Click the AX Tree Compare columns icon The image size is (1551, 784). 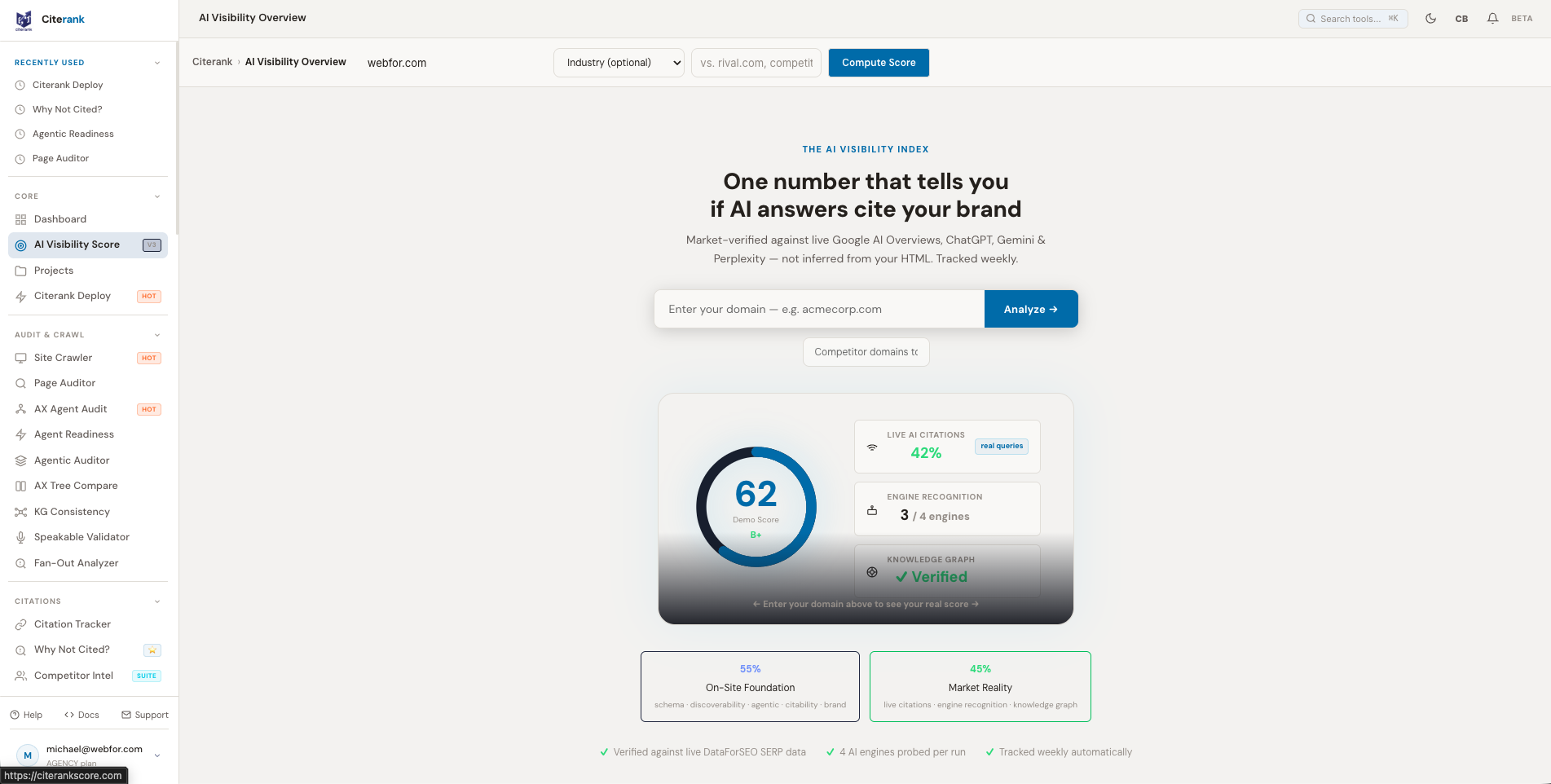21,486
